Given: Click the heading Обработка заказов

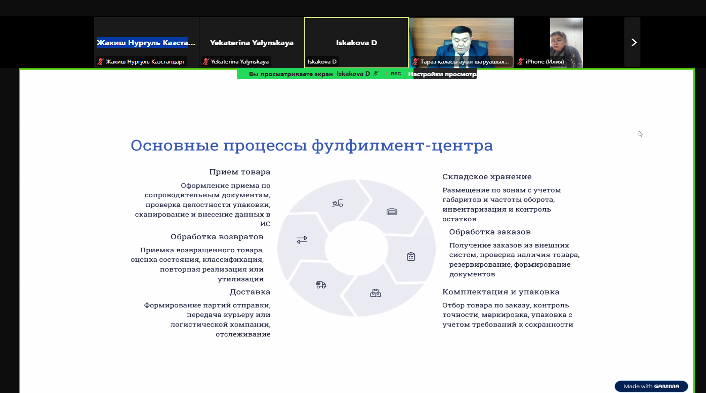Looking at the screenshot, I should pos(490,232).
